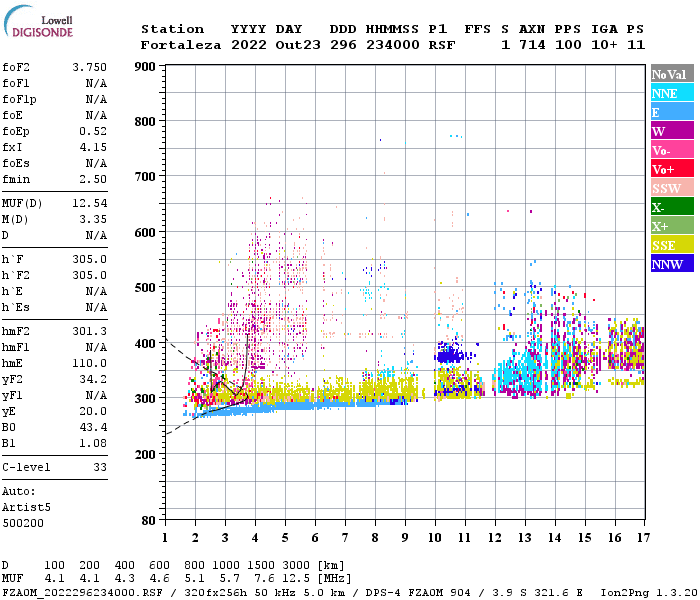Click the yE value 20.0
The height and width of the screenshot is (600, 700).
[93, 411]
